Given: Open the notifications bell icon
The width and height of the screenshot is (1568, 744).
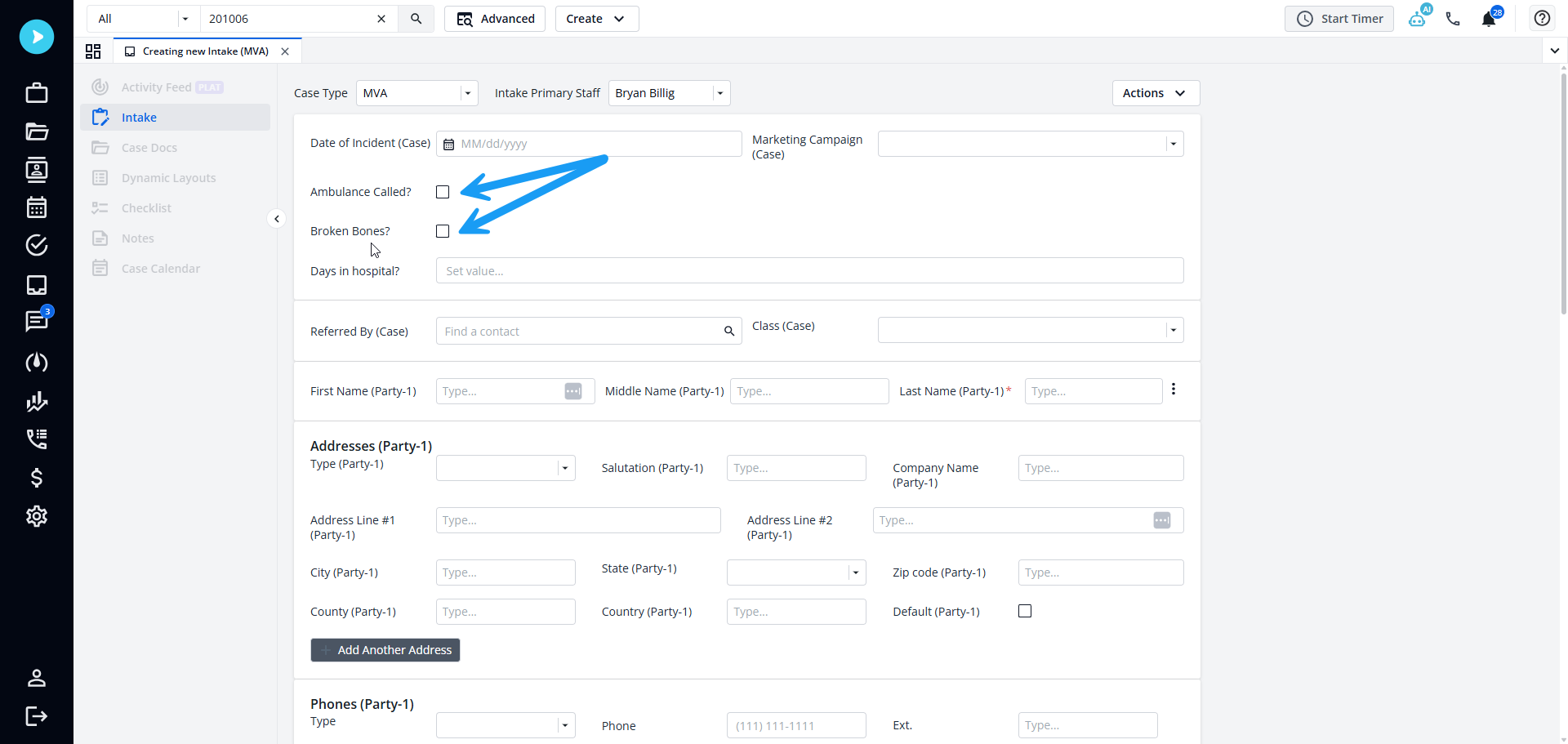Looking at the screenshot, I should tap(1490, 18).
